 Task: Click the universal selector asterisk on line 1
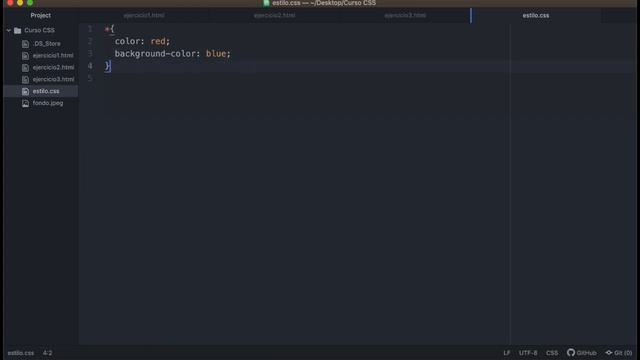pyautogui.click(x=107, y=29)
